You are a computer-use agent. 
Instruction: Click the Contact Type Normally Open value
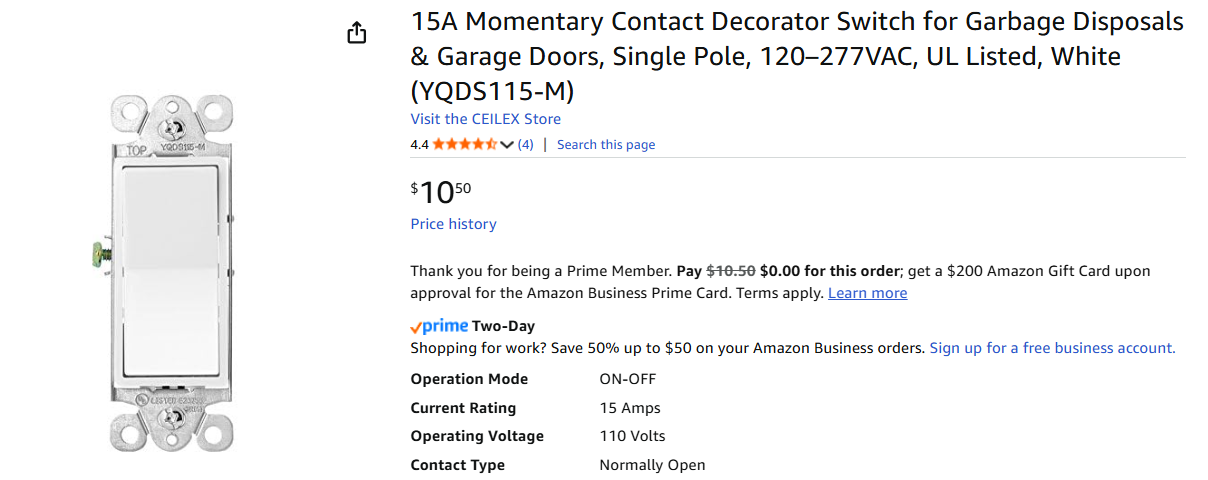652,465
